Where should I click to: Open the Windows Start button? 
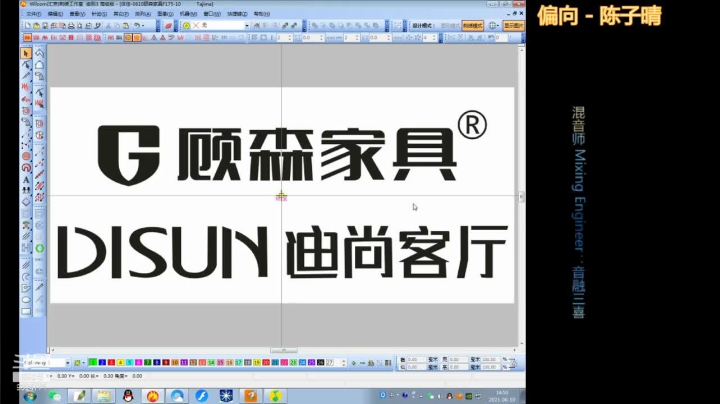pyautogui.click(x=30, y=396)
